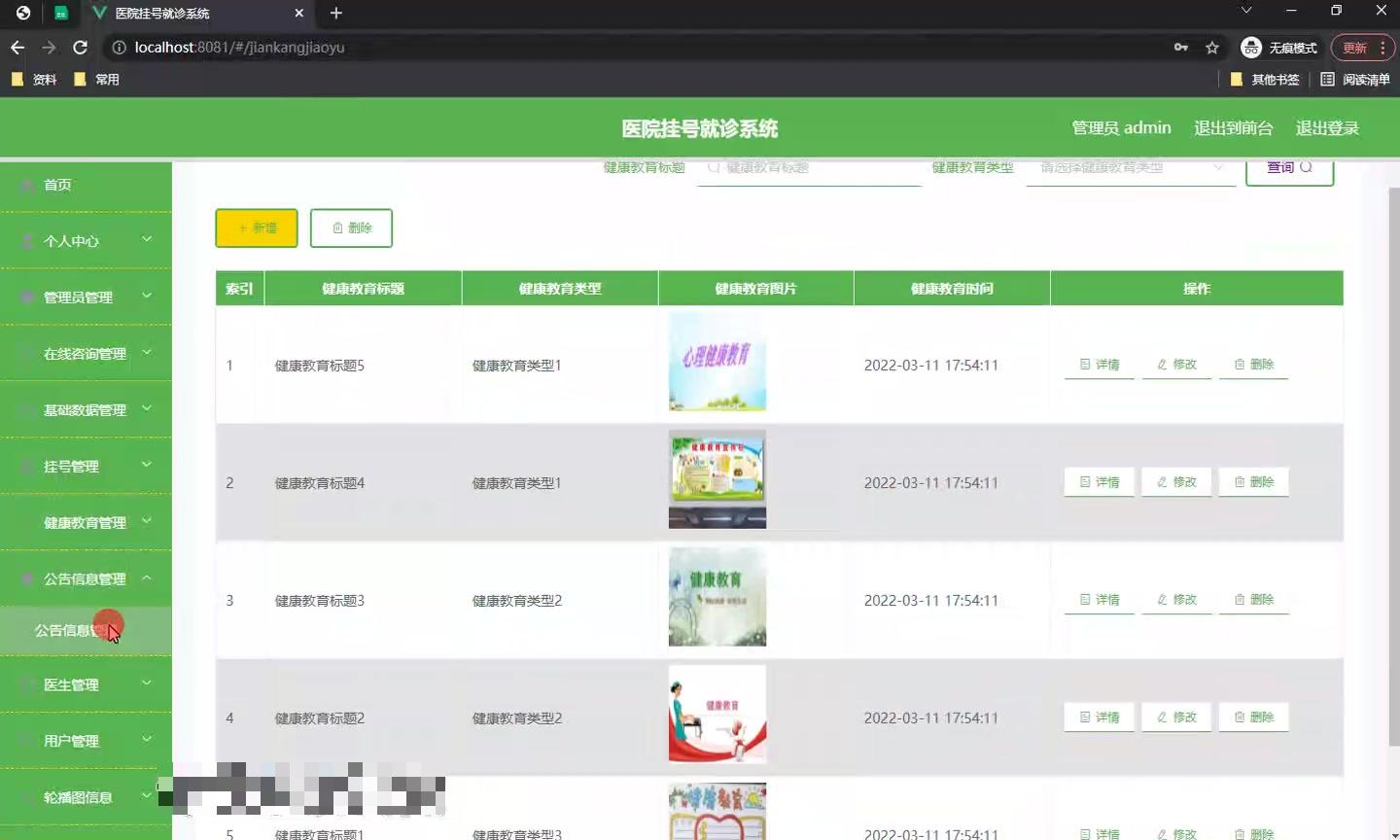The width and height of the screenshot is (1400, 840).
Task: Click the plus icon on the 新增 button
Action: [242, 227]
